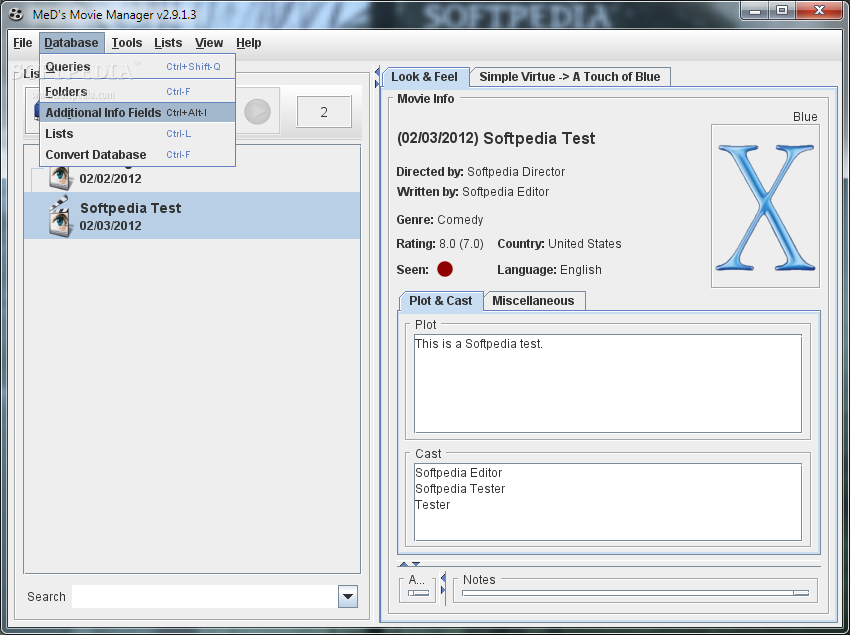Viewport: 850px width, 635px height.
Task: Open the Plot & Cast tab
Action: tap(441, 301)
